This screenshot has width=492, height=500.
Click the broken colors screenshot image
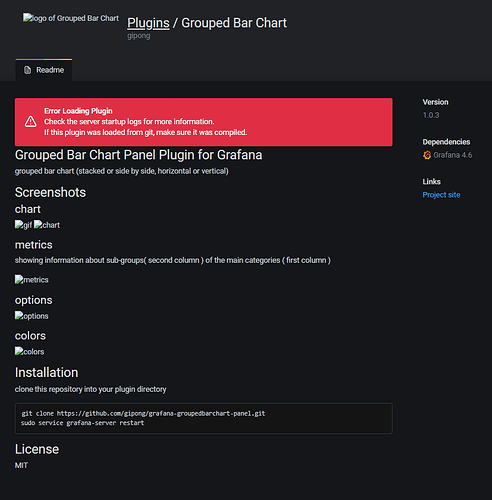[29, 351]
